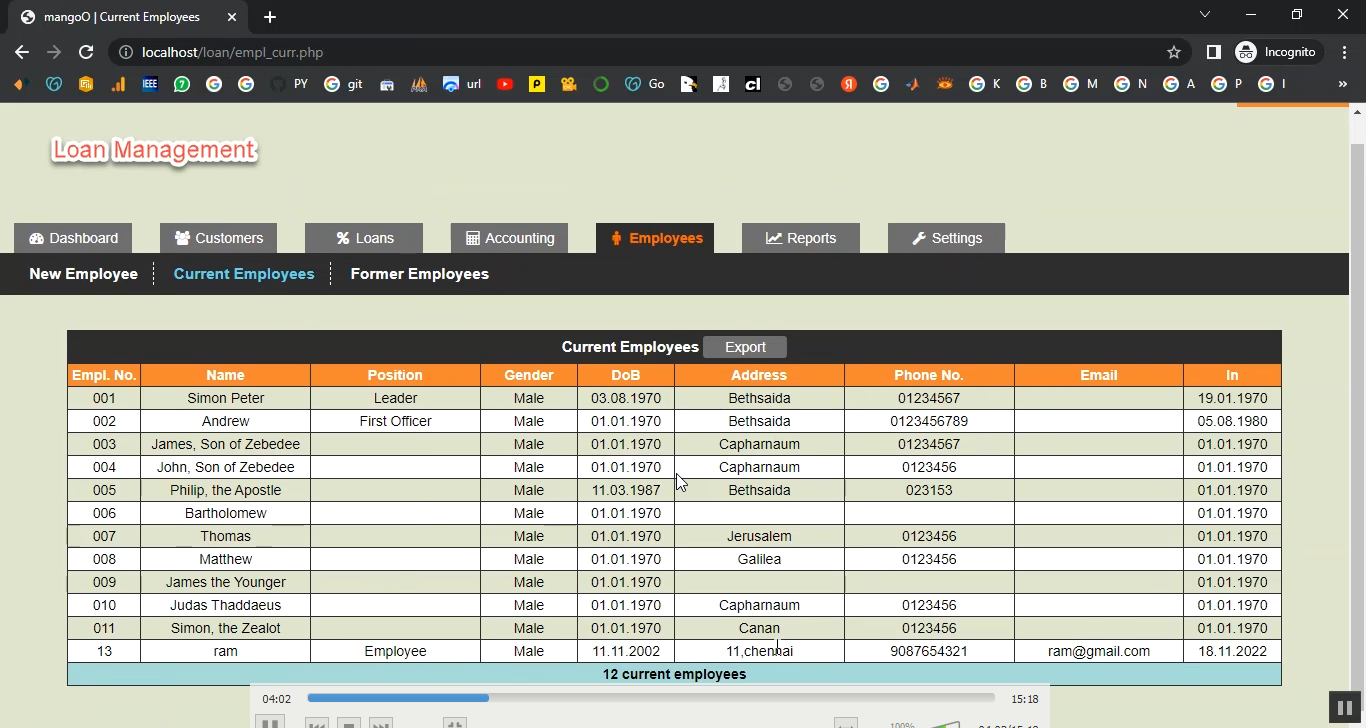Viewport: 1366px width, 728px height.
Task: Click the Export button
Action: point(745,347)
